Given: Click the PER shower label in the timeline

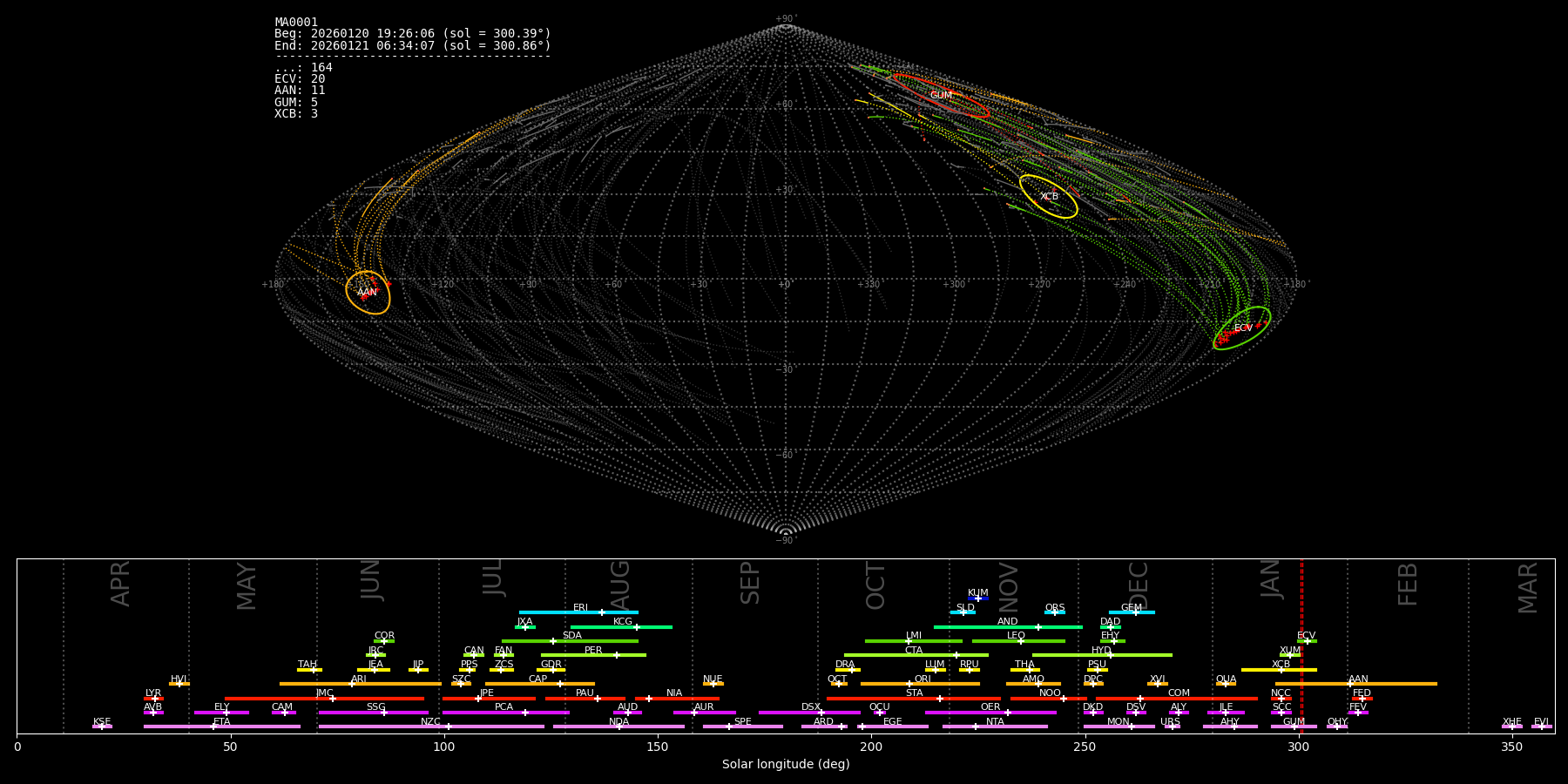Looking at the screenshot, I should click(593, 651).
